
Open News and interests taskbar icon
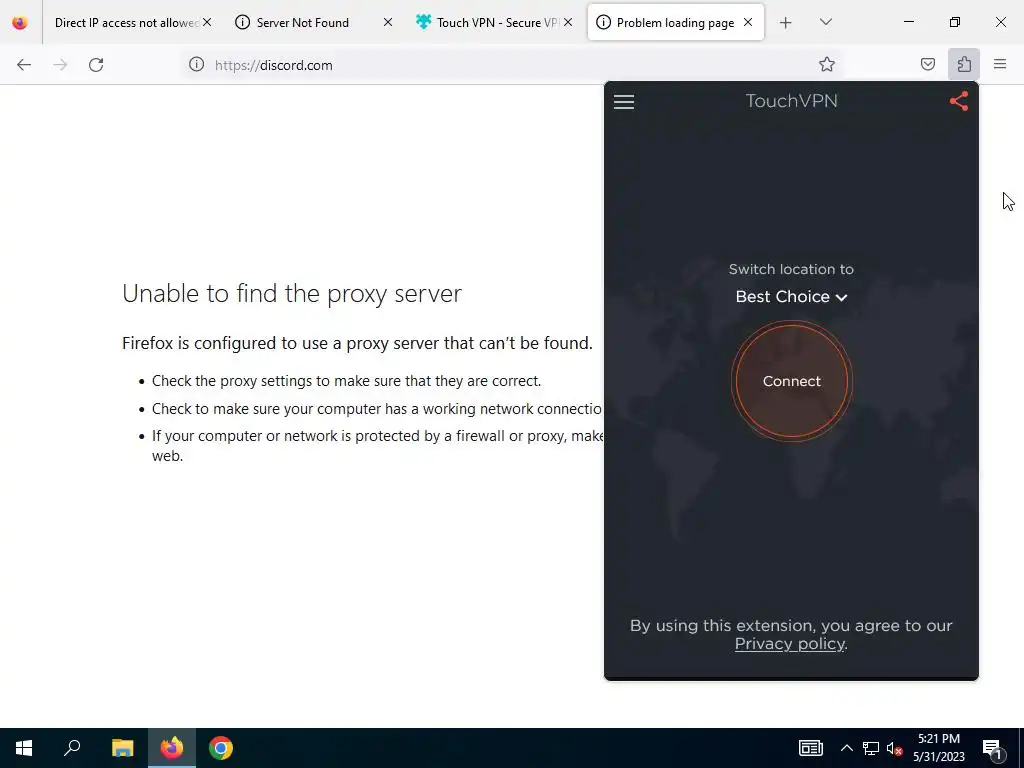pos(810,748)
